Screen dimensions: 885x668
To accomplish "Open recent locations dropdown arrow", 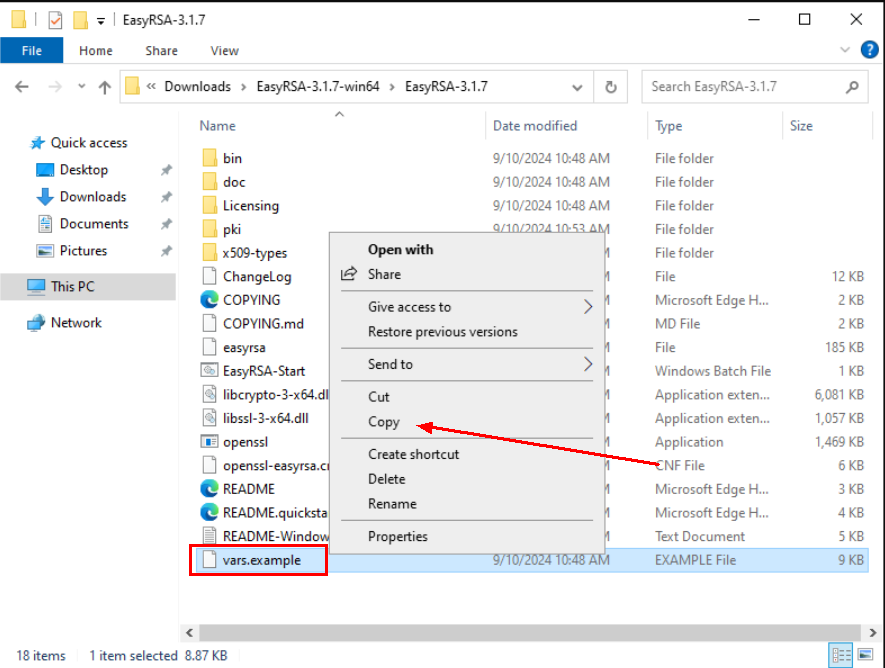I will [80, 87].
